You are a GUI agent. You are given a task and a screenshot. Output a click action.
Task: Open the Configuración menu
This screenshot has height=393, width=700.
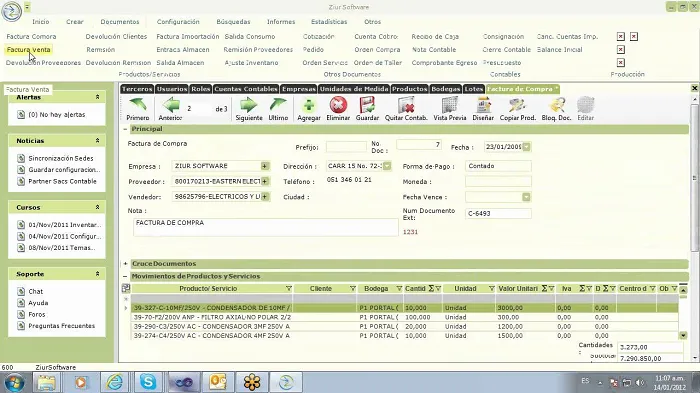click(178, 22)
